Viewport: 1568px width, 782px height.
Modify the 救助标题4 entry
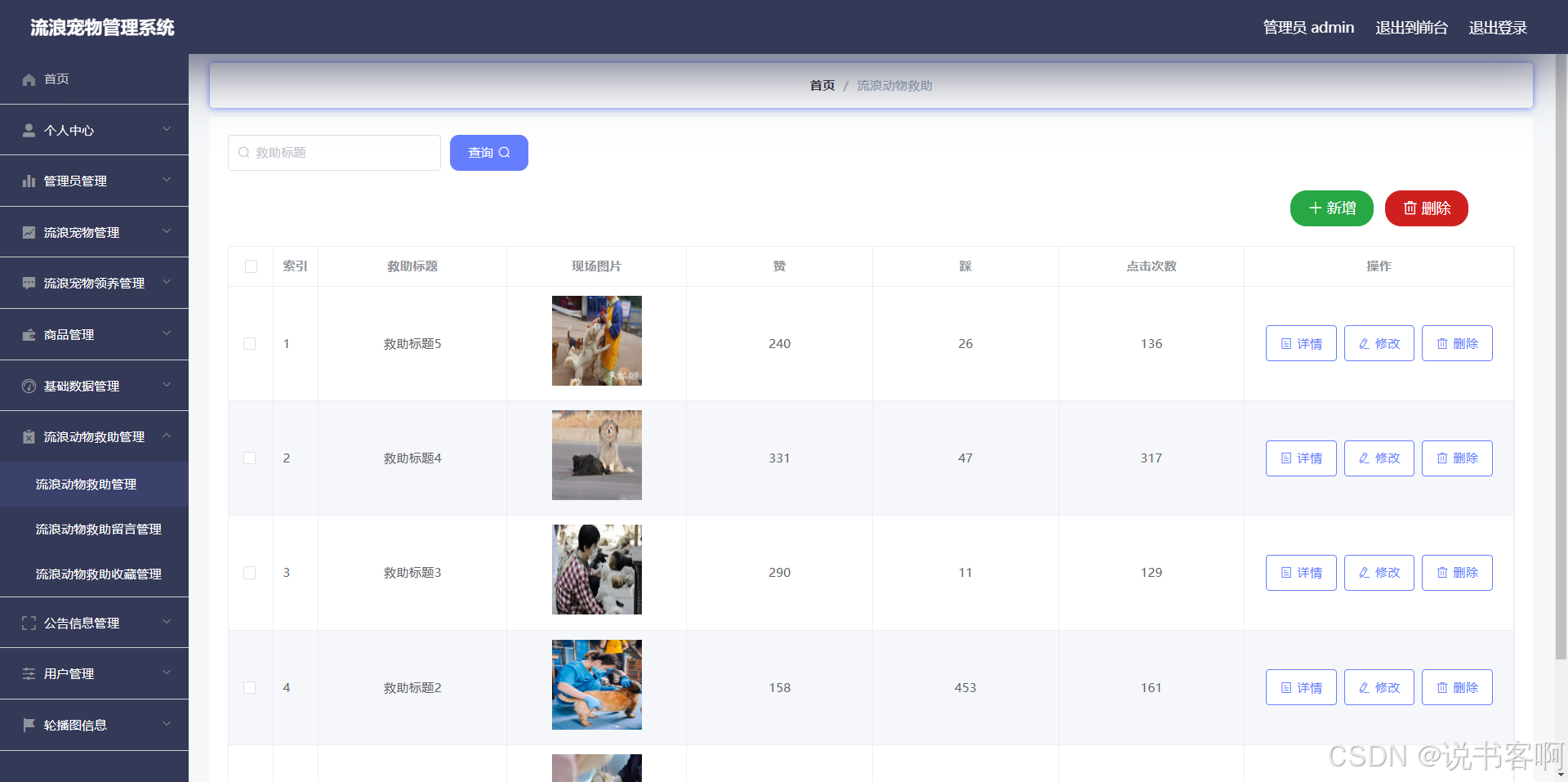[x=1379, y=458]
